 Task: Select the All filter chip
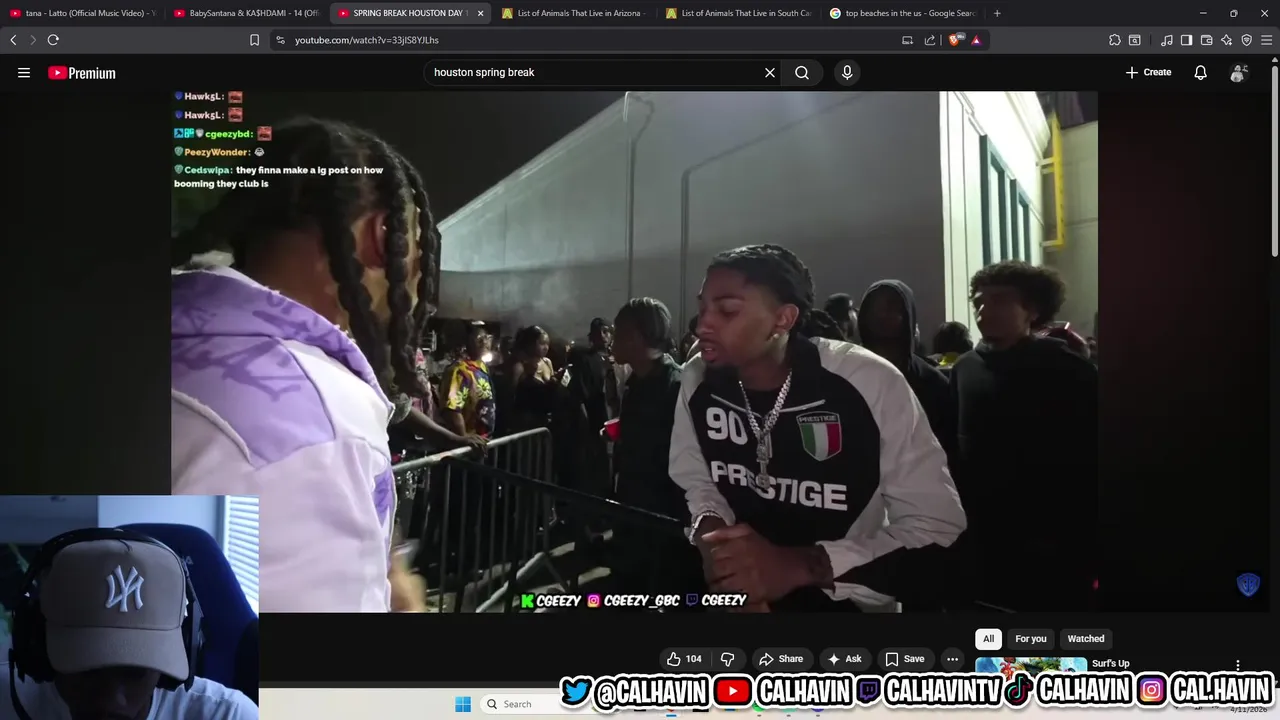pyautogui.click(x=988, y=639)
